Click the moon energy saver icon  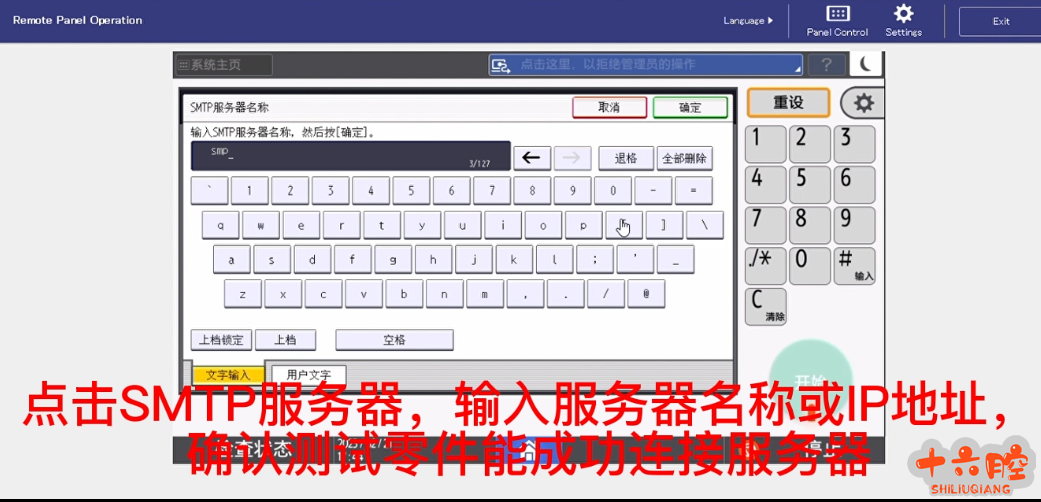[866, 65]
